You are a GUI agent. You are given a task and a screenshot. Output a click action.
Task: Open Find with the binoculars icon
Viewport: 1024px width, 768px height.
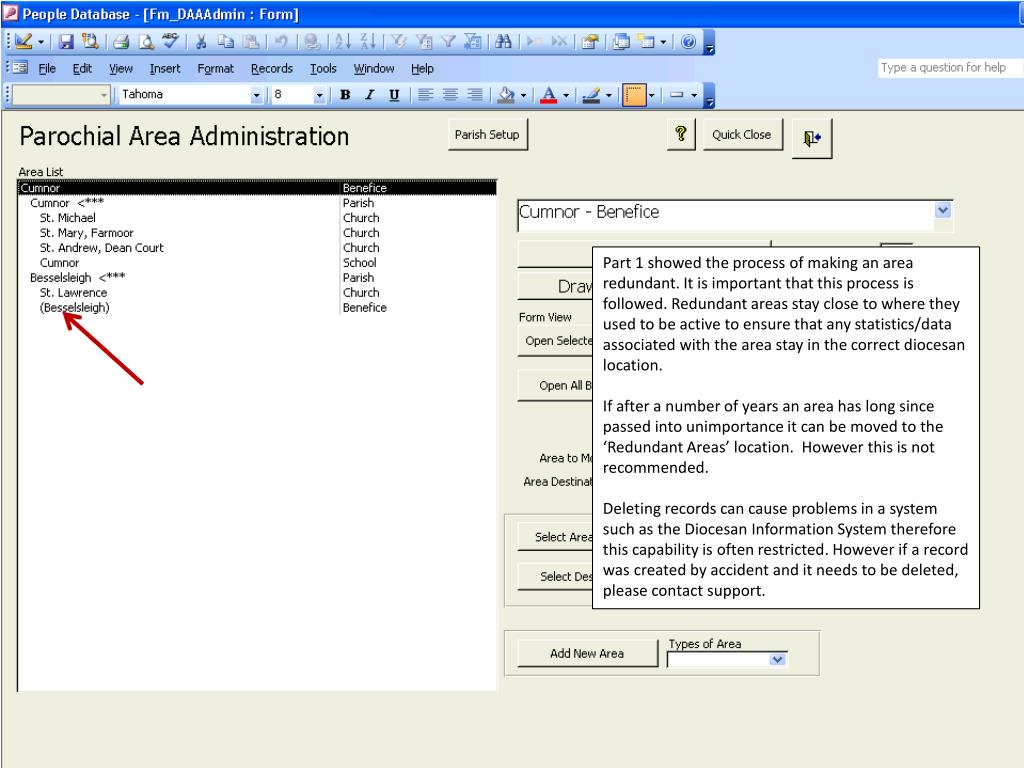[503, 42]
